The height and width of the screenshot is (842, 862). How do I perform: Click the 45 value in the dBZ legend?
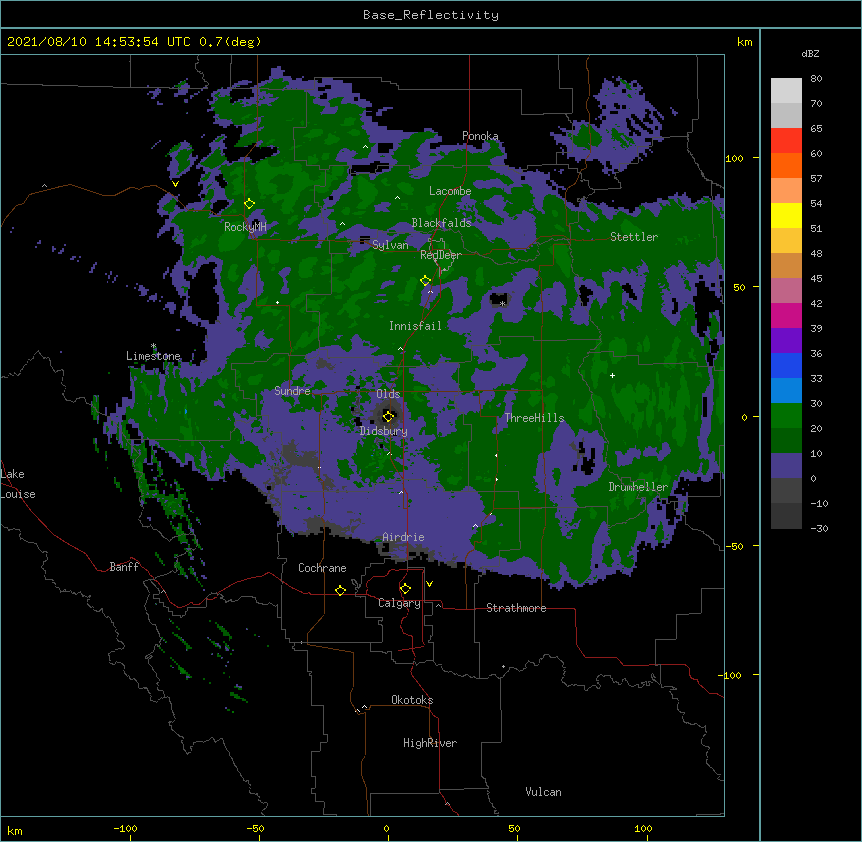(816, 278)
